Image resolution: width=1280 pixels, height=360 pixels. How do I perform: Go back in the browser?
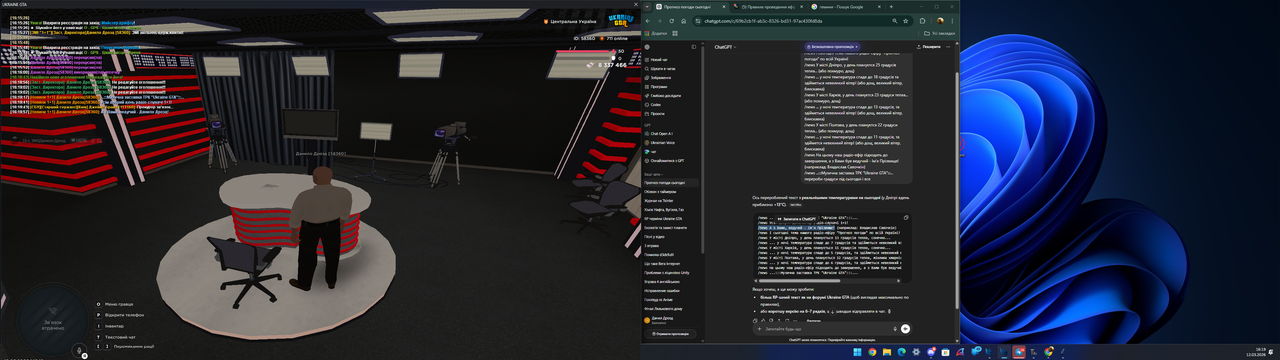[x=647, y=20]
